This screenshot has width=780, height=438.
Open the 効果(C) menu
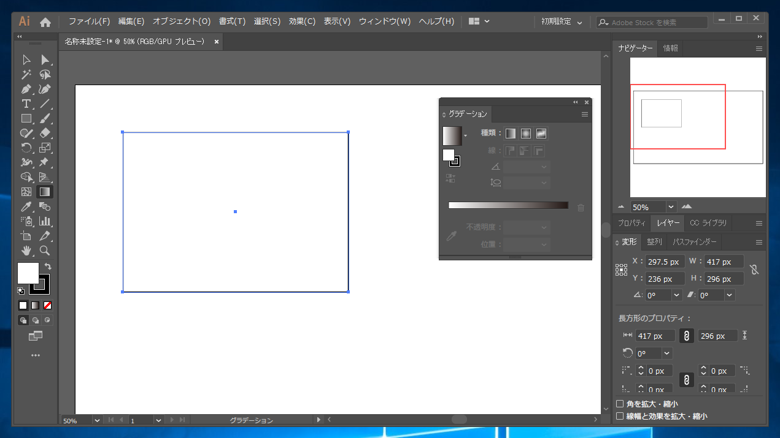point(302,21)
